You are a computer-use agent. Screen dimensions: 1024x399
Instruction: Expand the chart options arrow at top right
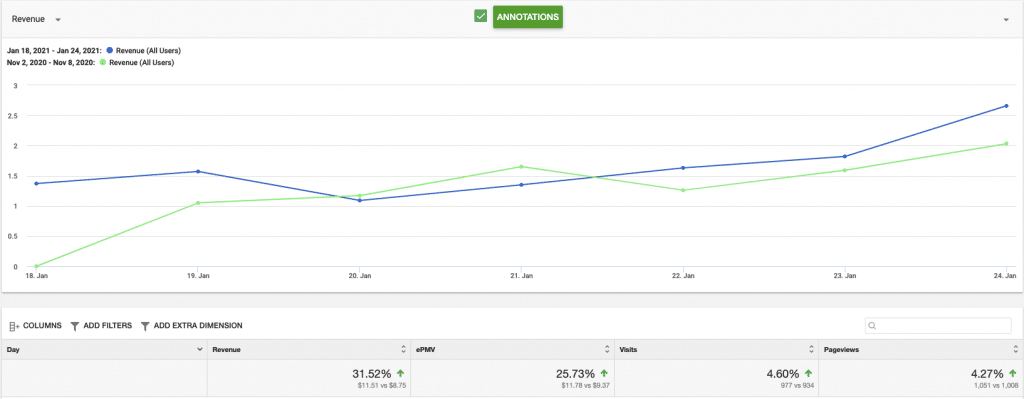click(x=1006, y=20)
